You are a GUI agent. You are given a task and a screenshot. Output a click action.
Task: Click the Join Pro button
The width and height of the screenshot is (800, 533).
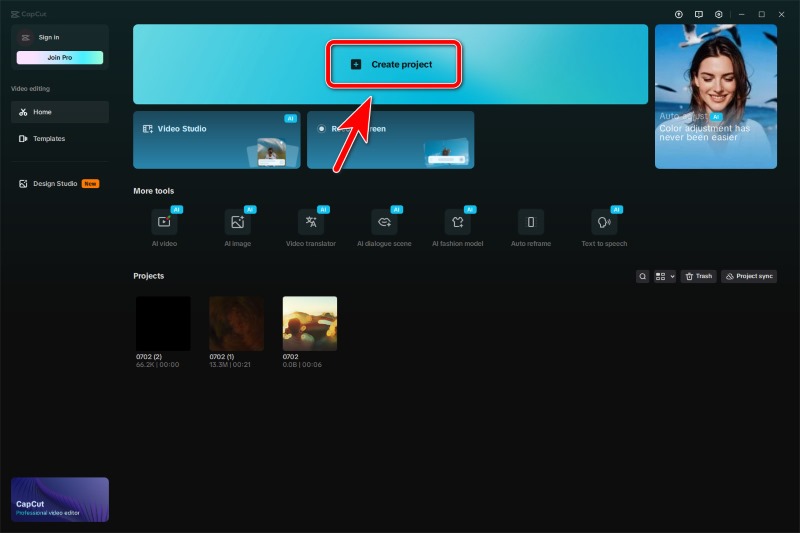click(60, 58)
